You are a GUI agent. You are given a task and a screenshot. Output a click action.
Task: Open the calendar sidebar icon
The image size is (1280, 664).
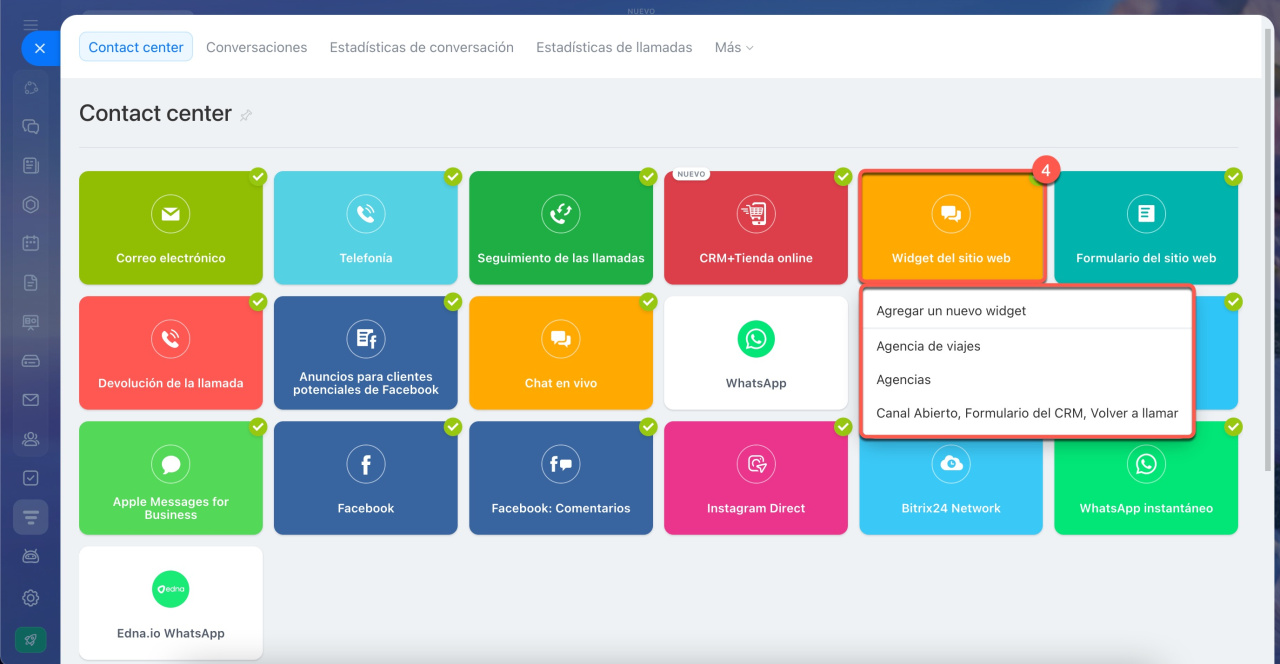(x=31, y=243)
